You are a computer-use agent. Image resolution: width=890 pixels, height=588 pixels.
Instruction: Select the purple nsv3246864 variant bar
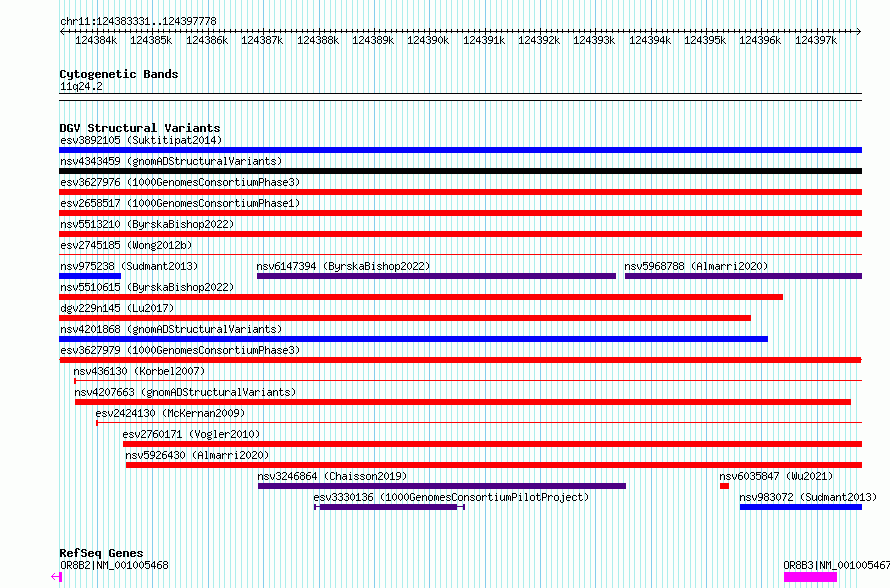(x=442, y=486)
